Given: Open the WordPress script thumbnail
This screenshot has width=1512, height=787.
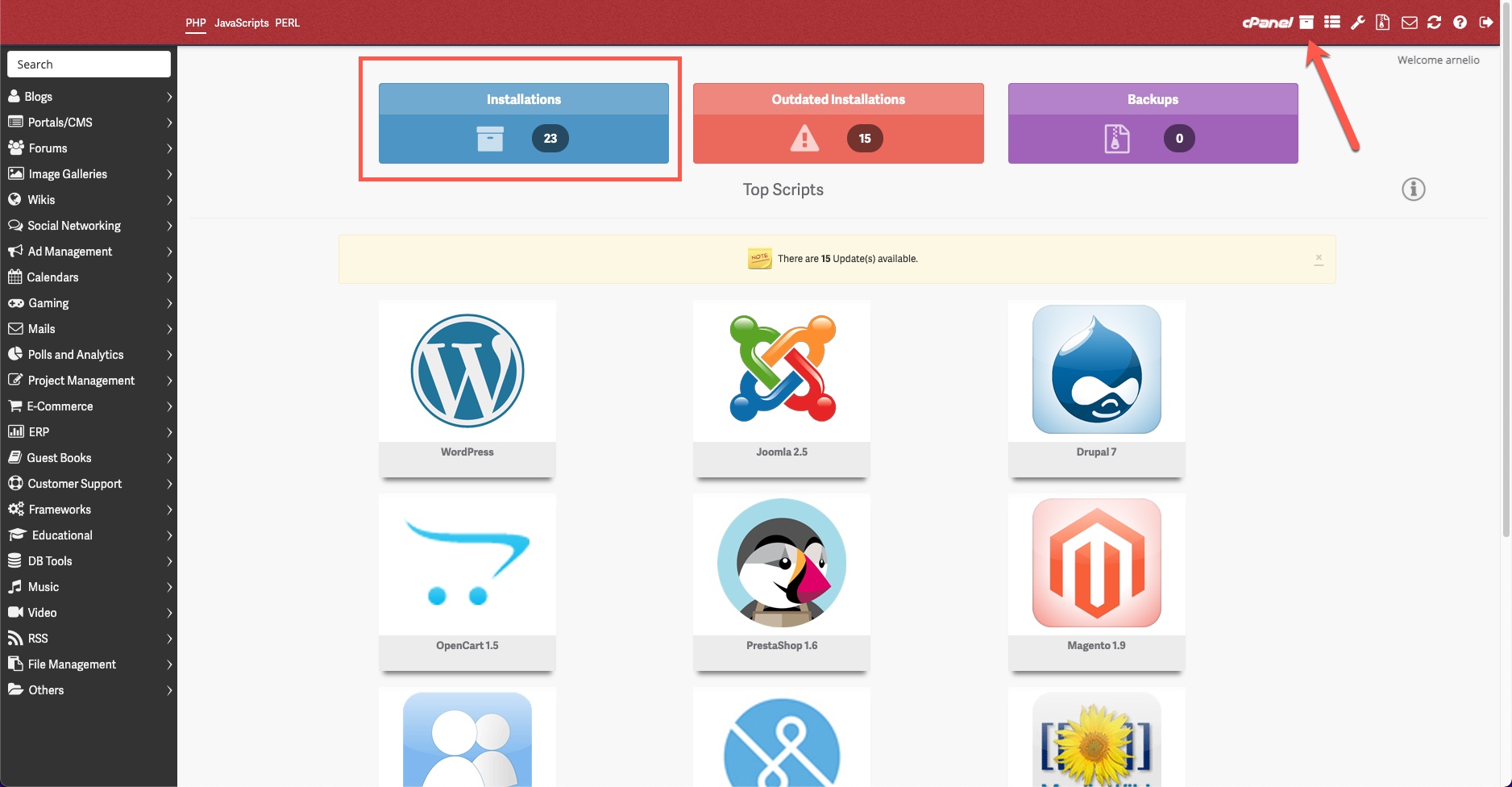Looking at the screenshot, I should tap(467, 371).
